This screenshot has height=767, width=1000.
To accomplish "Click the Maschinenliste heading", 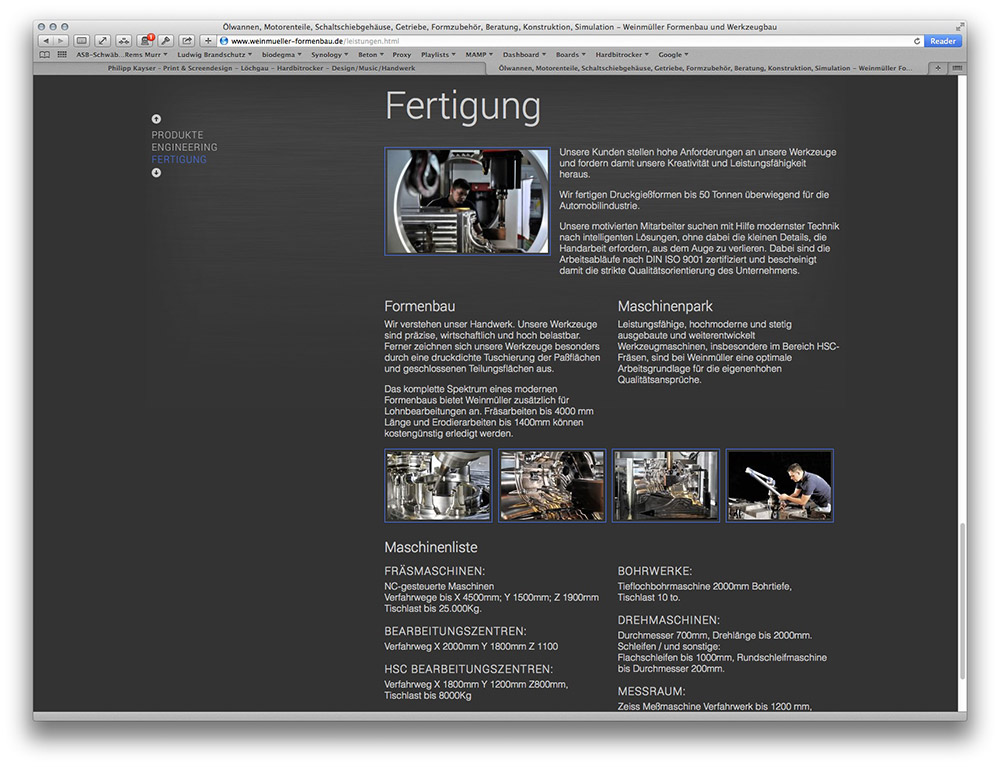I will point(430,547).
